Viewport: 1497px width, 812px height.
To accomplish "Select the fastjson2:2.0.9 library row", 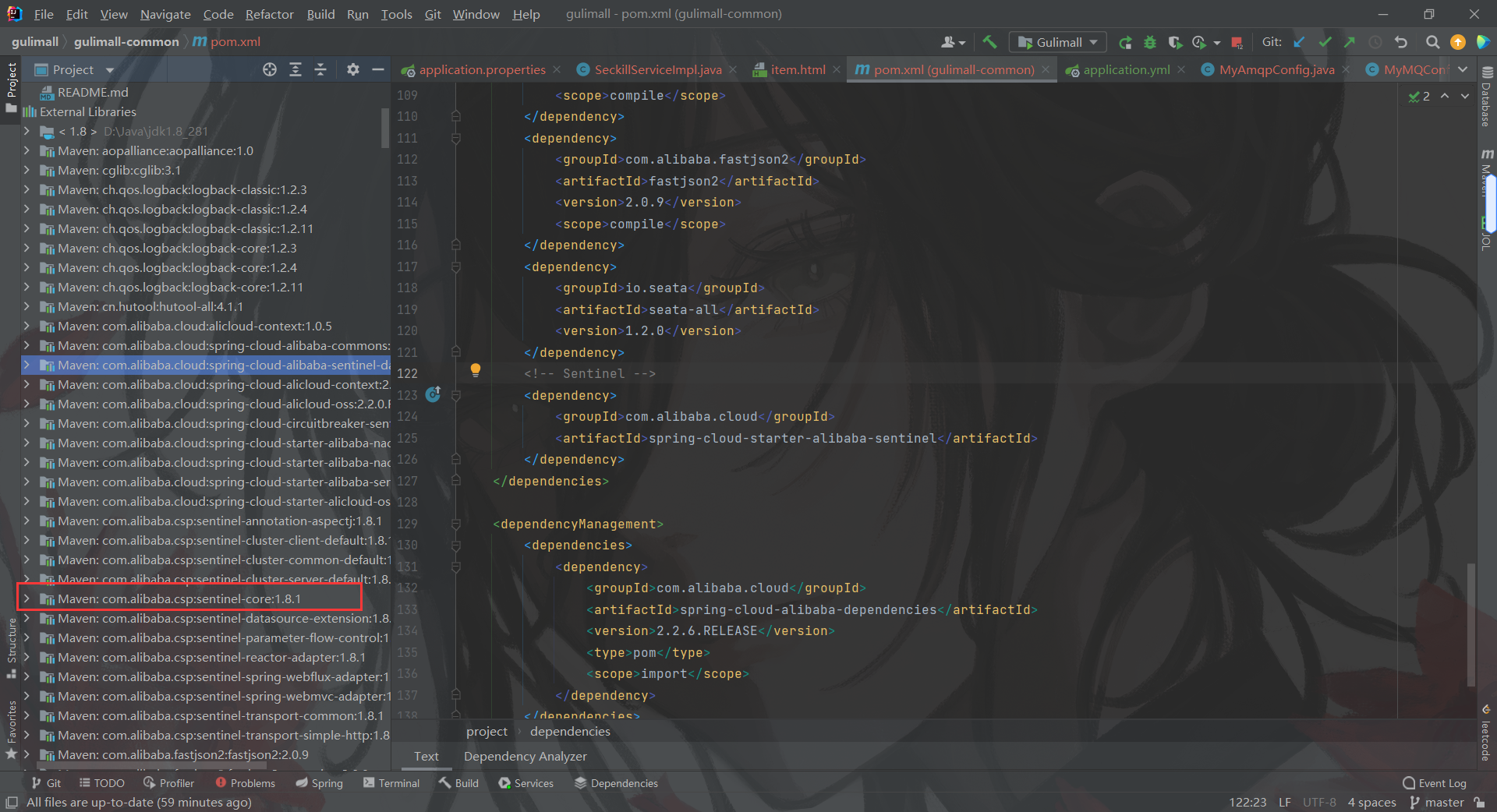I will point(206,754).
